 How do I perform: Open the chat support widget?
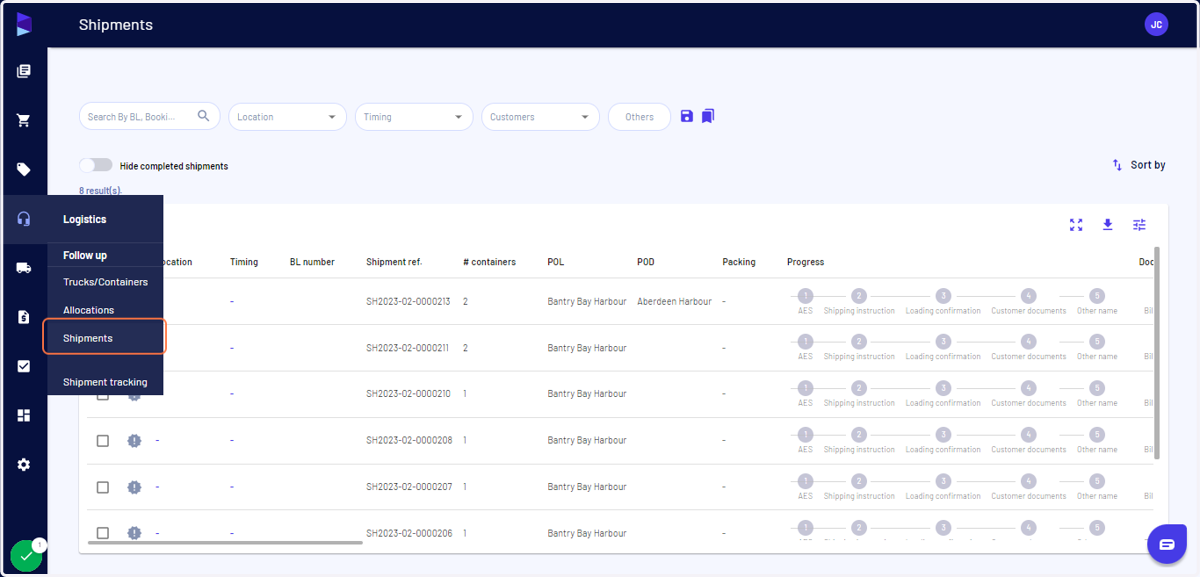click(1166, 544)
